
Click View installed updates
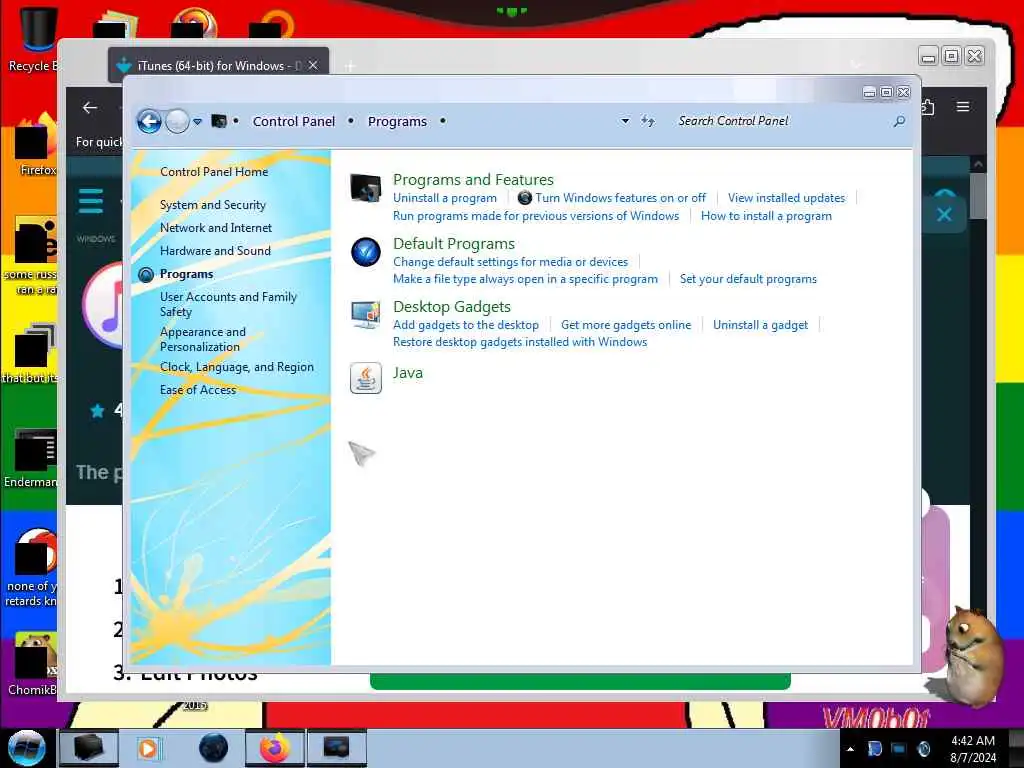[786, 198]
